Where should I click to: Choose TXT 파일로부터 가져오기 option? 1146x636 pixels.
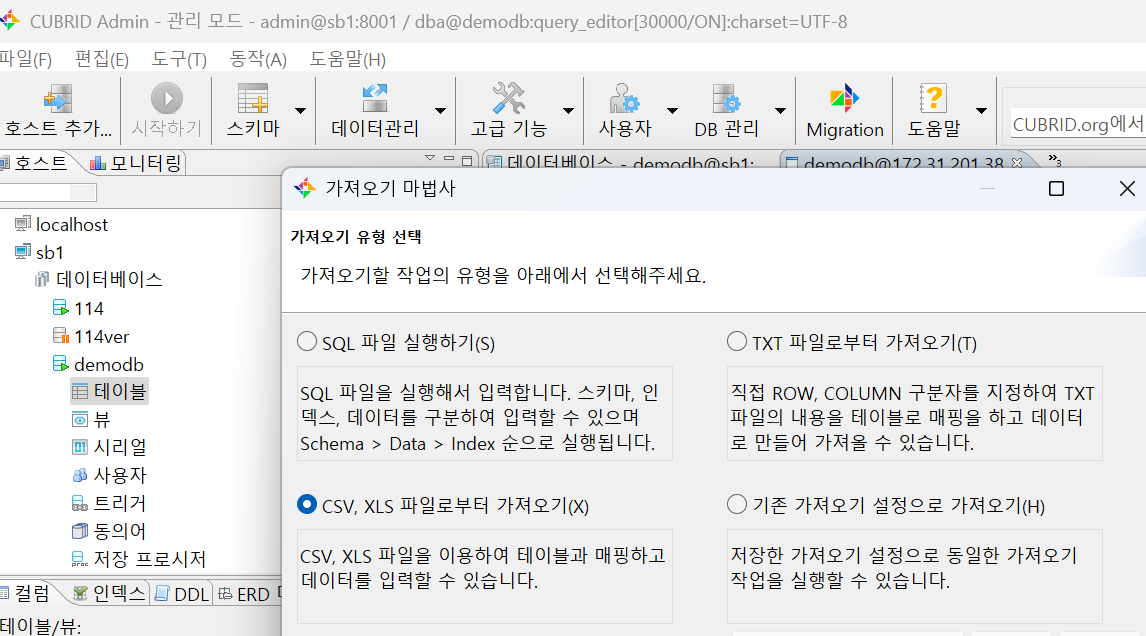click(x=736, y=341)
